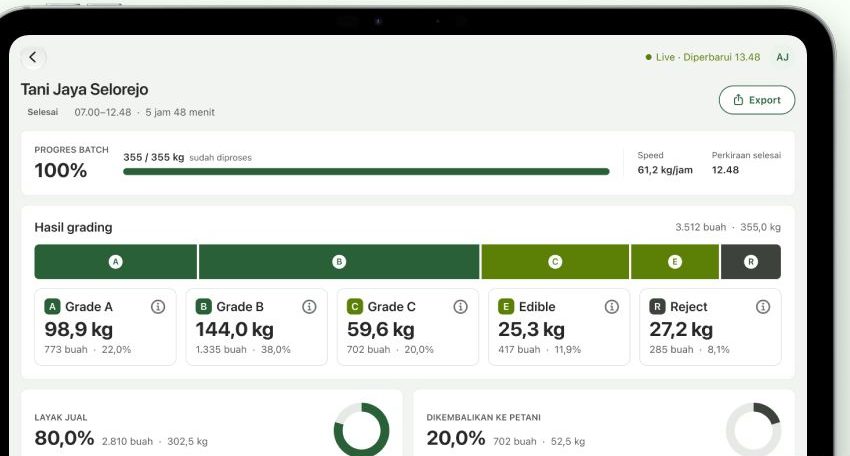Click the R badge on Reject card
The height and width of the screenshot is (456, 850).
657,307
